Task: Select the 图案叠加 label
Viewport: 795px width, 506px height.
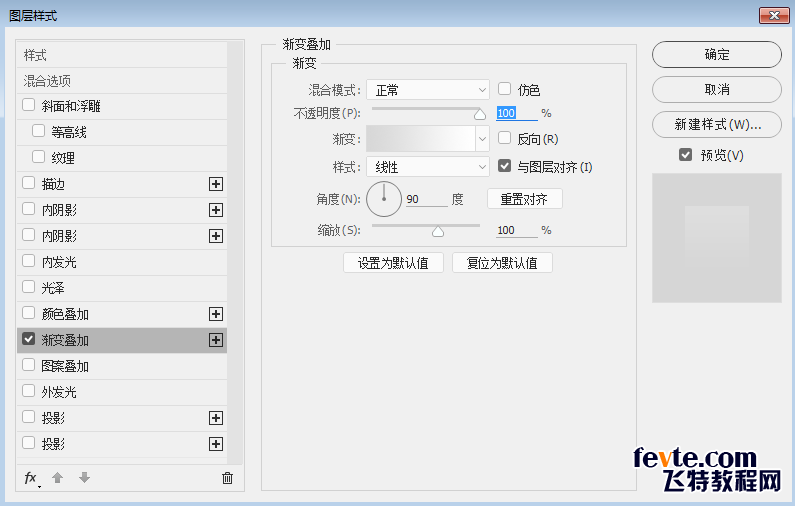Action: (x=65, y=366)
